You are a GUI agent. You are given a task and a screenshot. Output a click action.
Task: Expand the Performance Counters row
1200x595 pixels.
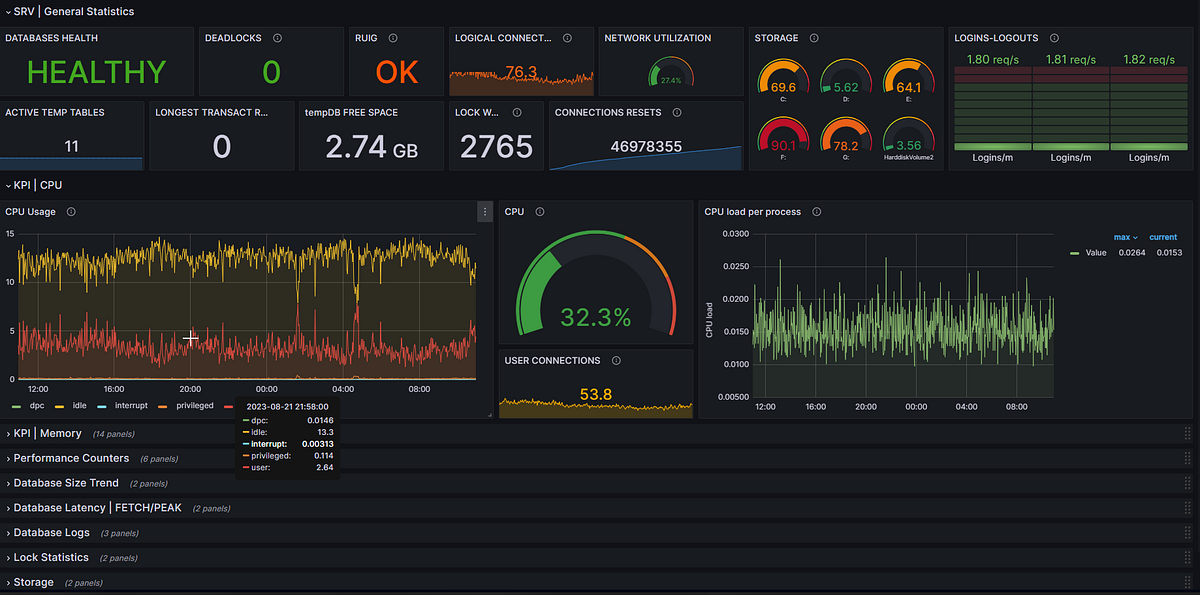(70, 458)
